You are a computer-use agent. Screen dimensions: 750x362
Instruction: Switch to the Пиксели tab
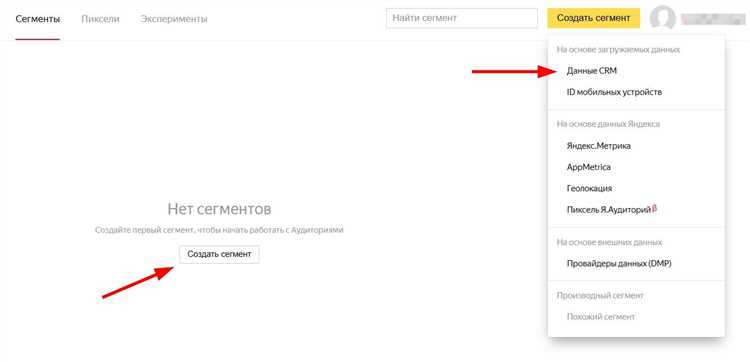(x=100, y=19)
